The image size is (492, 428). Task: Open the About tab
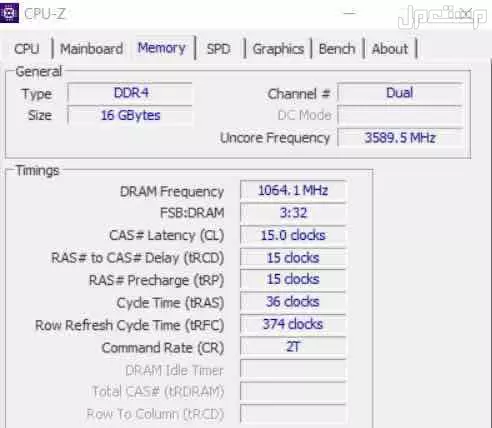(389, 49)
